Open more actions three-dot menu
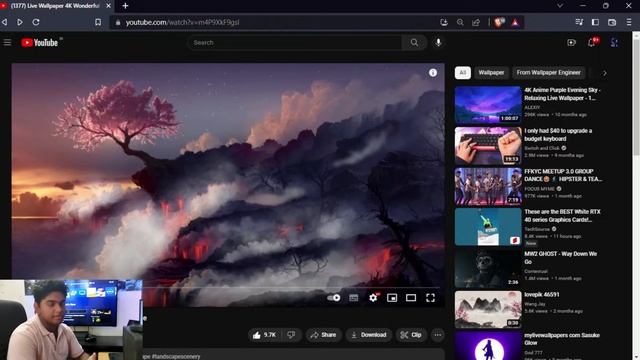 click(x=438, y=335)
